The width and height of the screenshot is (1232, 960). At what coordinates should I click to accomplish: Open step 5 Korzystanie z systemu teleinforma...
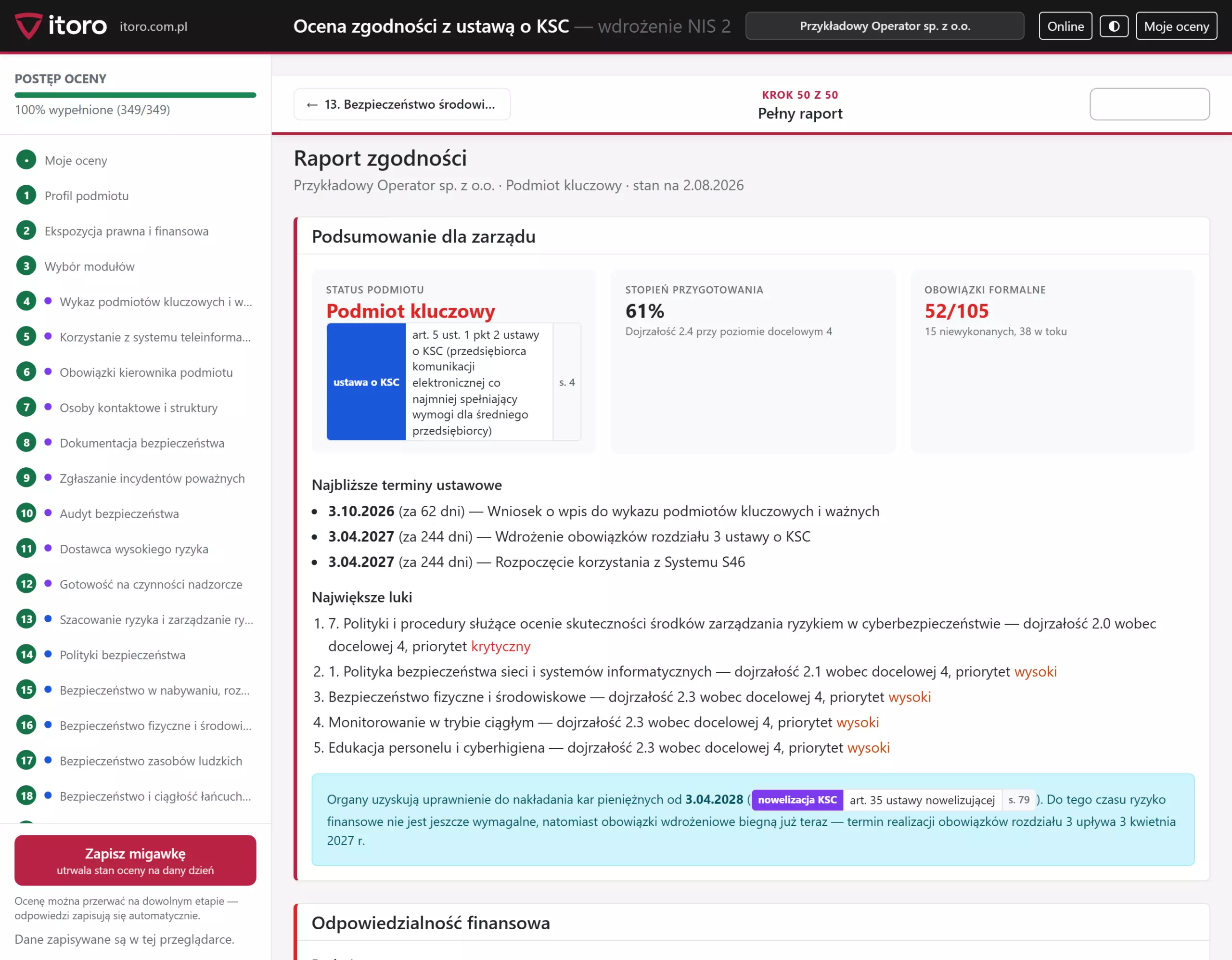tap(135, 337)
